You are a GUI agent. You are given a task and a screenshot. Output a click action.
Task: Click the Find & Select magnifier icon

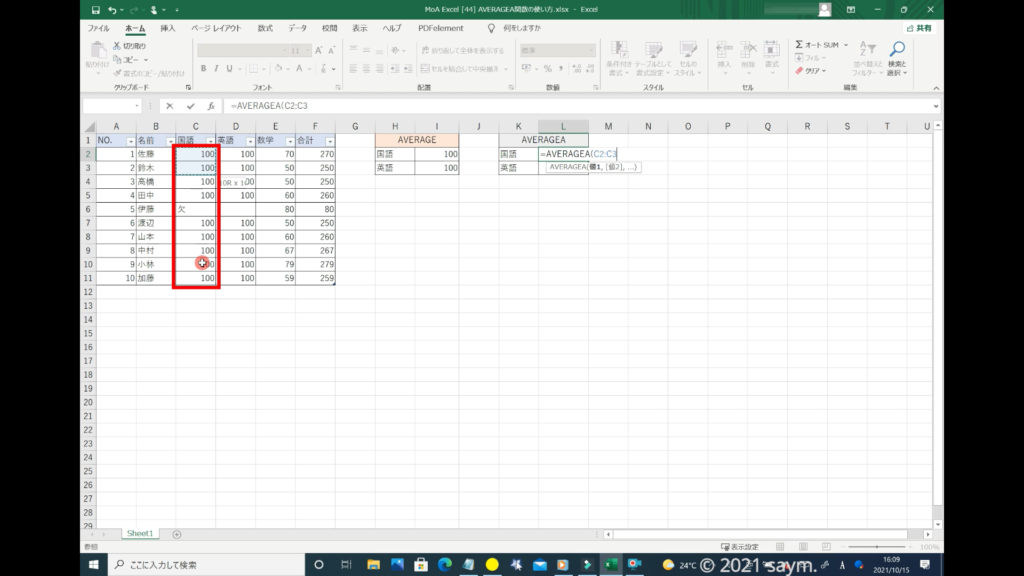tap(897, 50)
